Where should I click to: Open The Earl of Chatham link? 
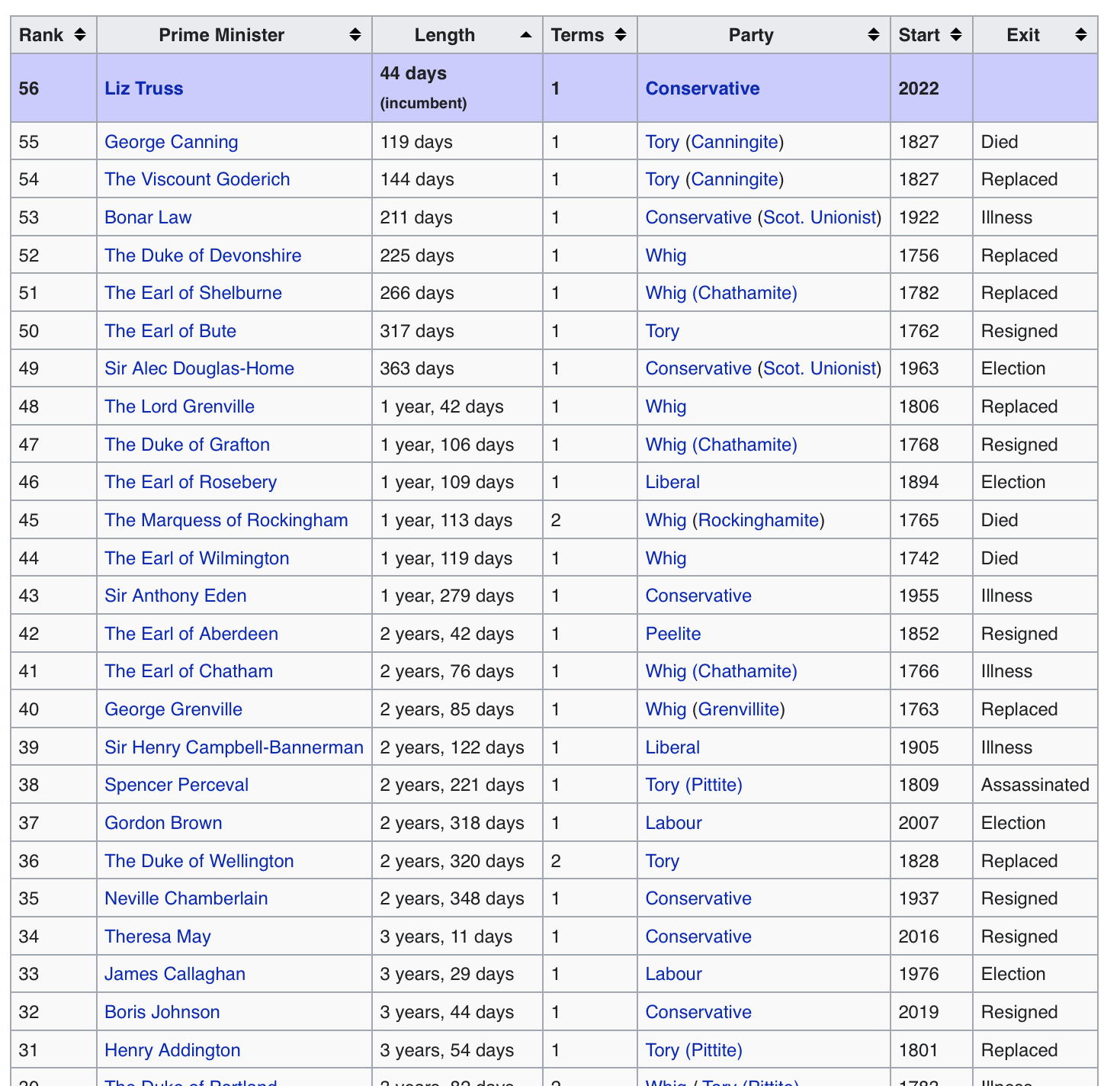click(189, 671)
